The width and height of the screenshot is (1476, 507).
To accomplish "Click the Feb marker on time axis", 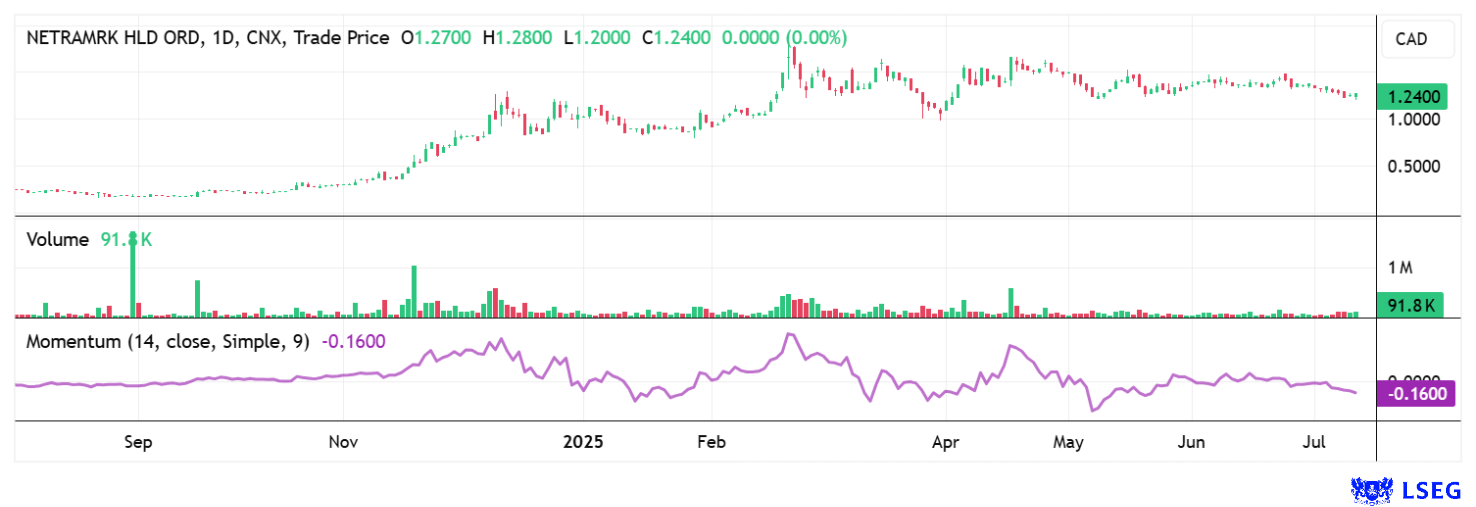I will (x=711, y=442).
